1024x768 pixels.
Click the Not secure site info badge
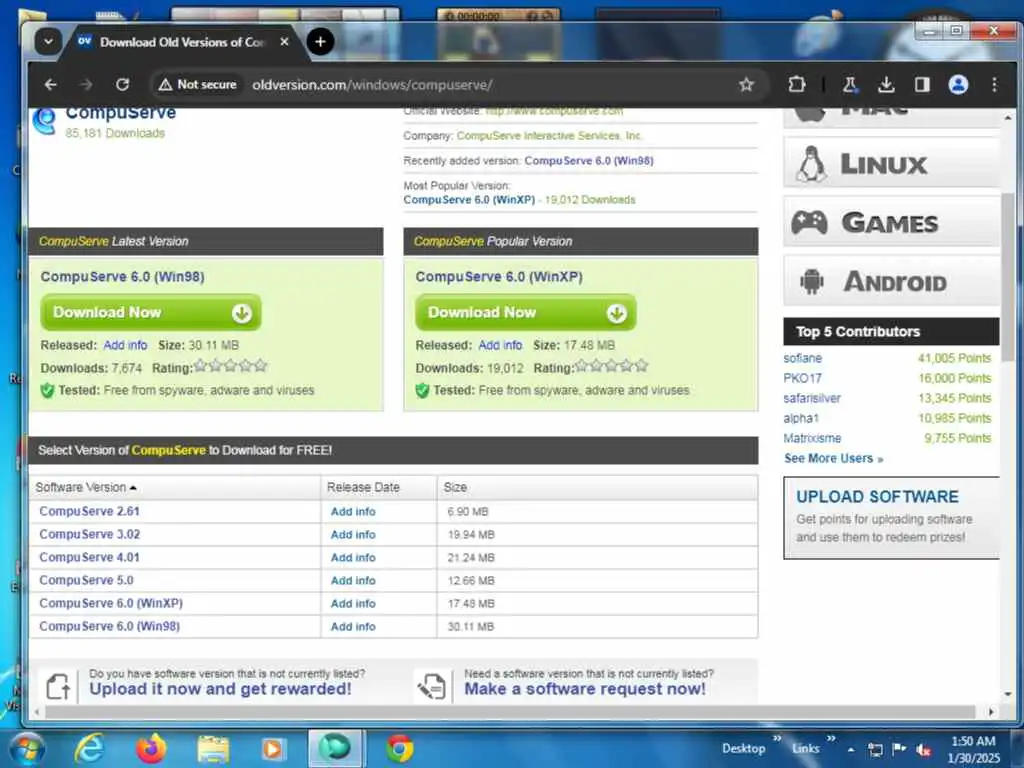coord(198,84)
